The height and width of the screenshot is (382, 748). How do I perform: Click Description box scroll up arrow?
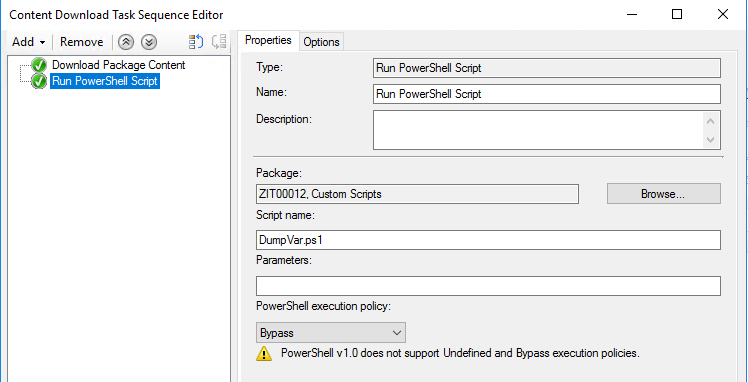pos(711,121)
